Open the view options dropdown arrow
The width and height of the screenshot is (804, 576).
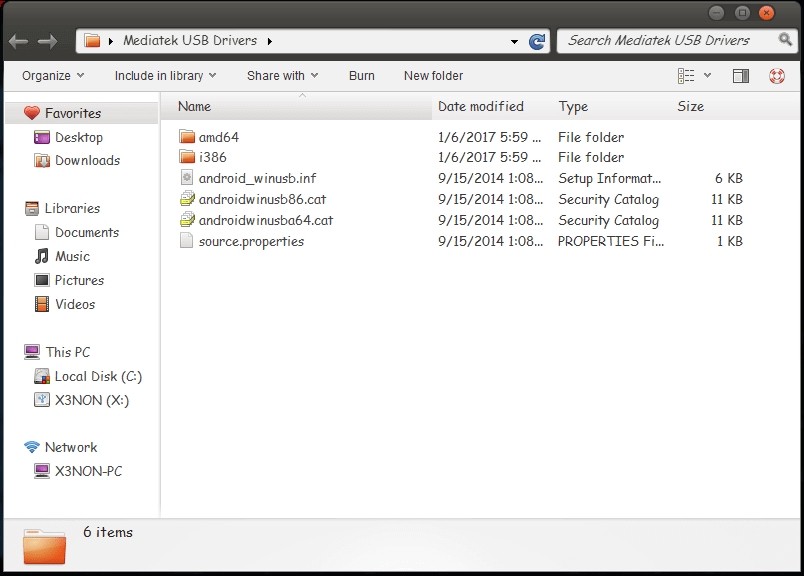point(707,76)
